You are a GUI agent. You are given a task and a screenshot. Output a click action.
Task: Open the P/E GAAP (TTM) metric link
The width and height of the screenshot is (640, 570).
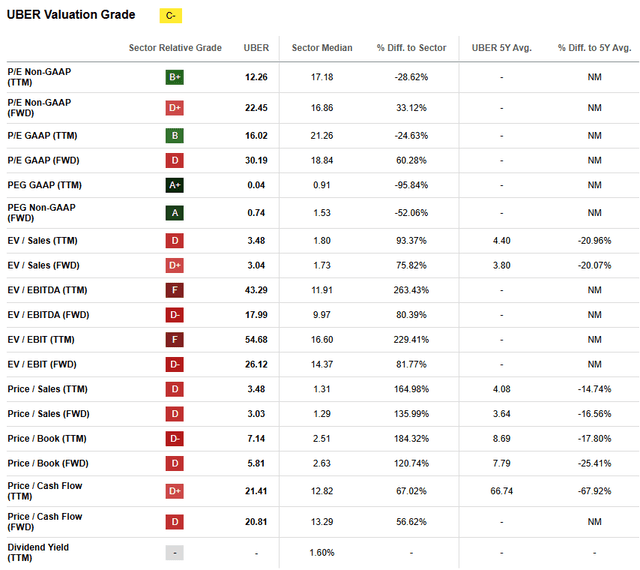tap(42, 136)
